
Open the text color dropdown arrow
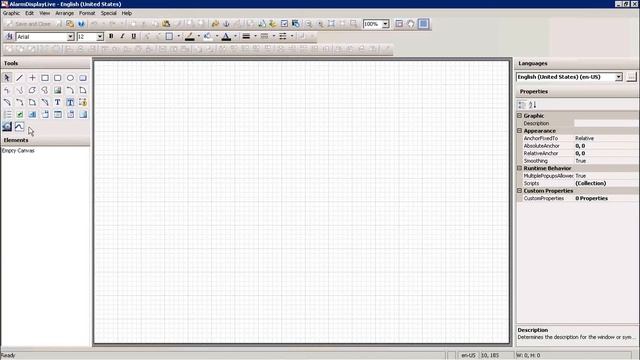click(236, 36)
